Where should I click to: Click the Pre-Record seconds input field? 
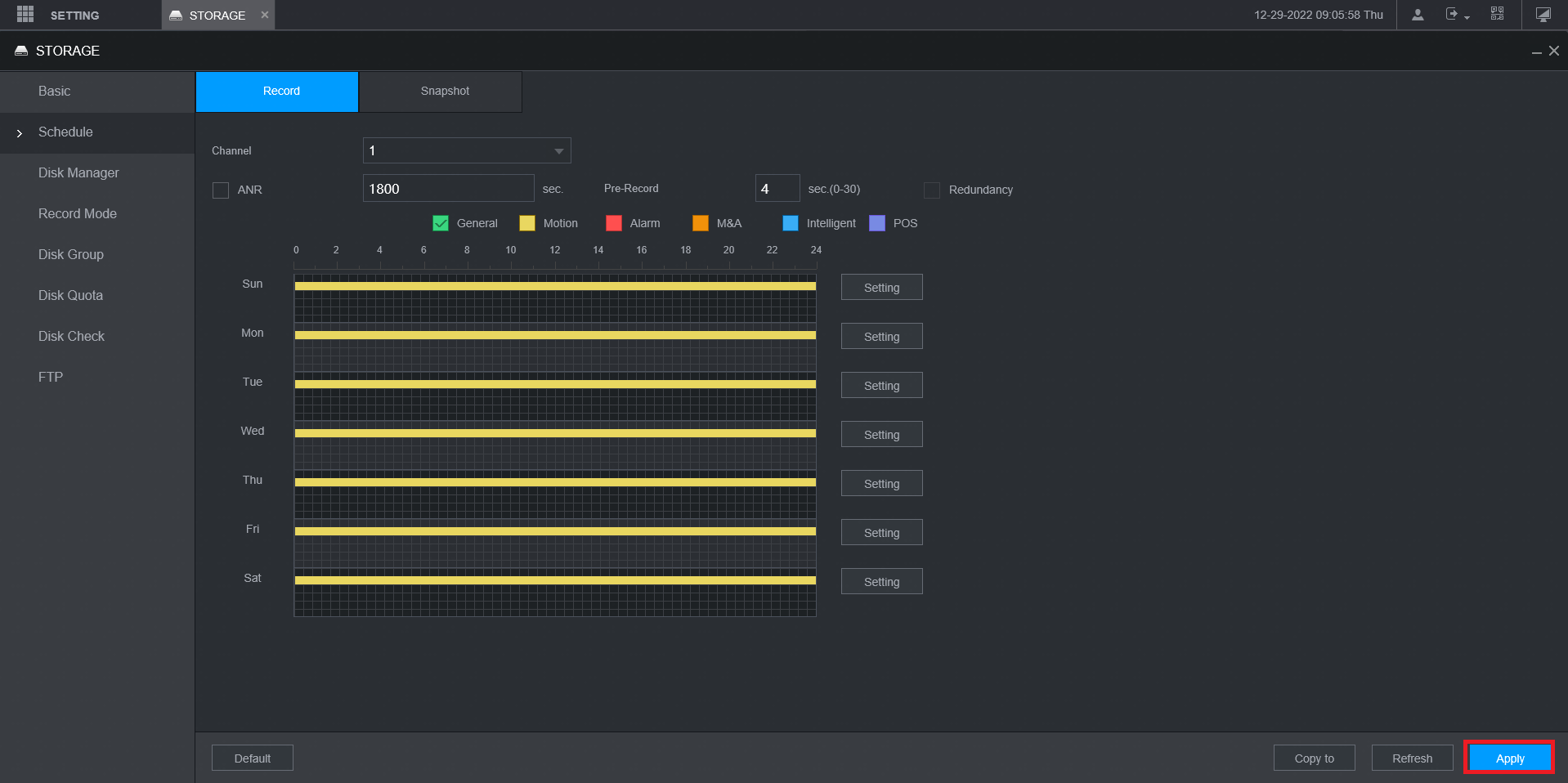777,189
